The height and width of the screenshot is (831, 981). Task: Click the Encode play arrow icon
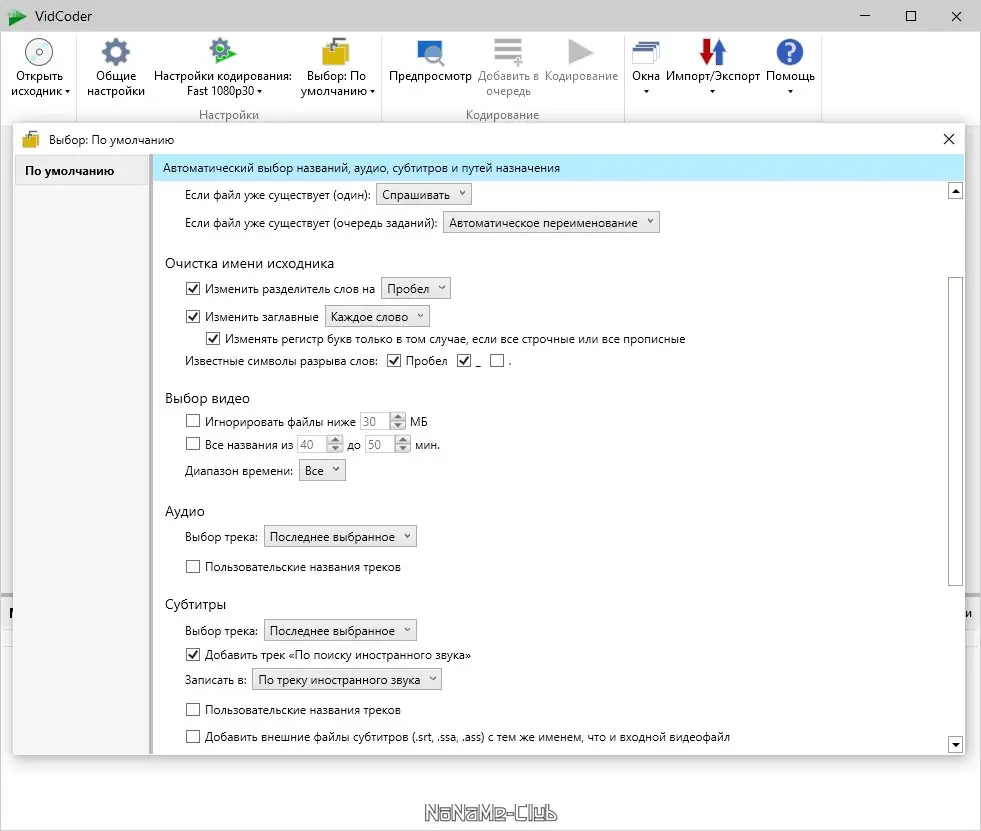[x=581, y=52]
